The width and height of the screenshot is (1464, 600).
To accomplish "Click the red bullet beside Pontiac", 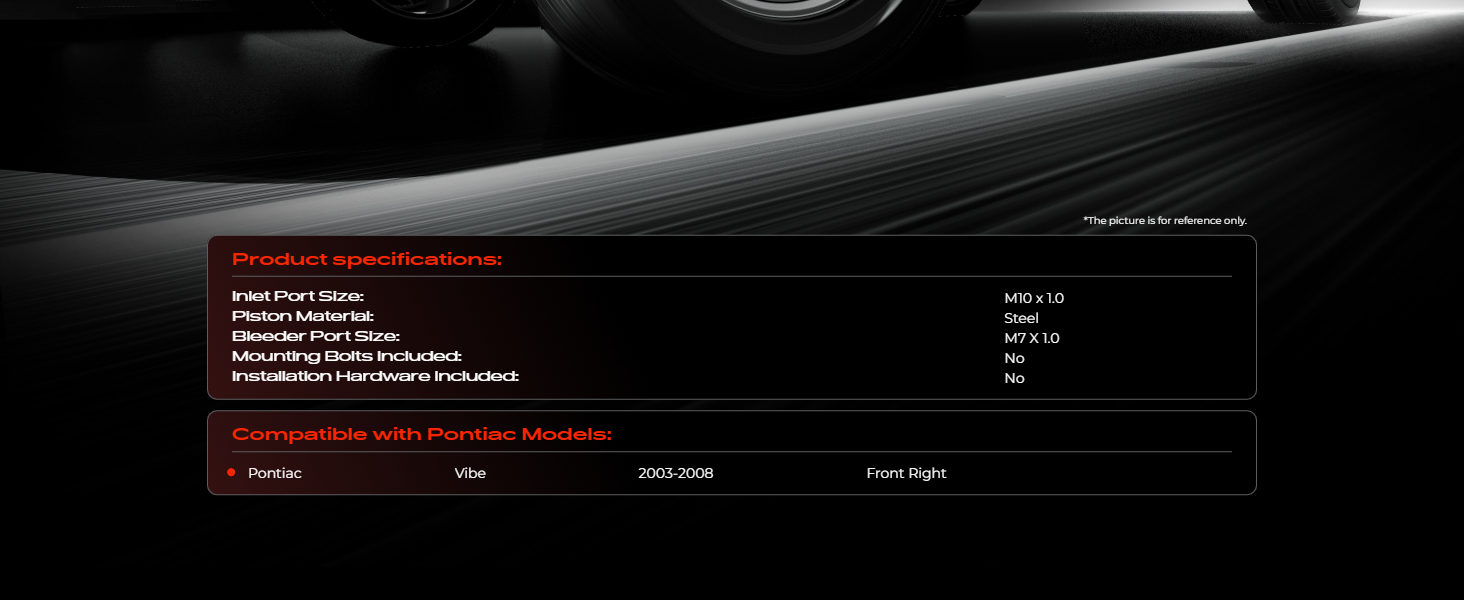I will tap(231, 473).
